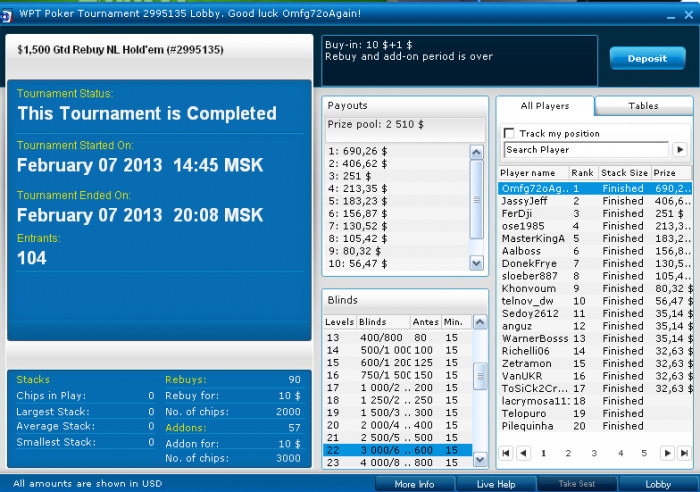
Task: Return to the Lobby
Action: (x=658, y=484)
